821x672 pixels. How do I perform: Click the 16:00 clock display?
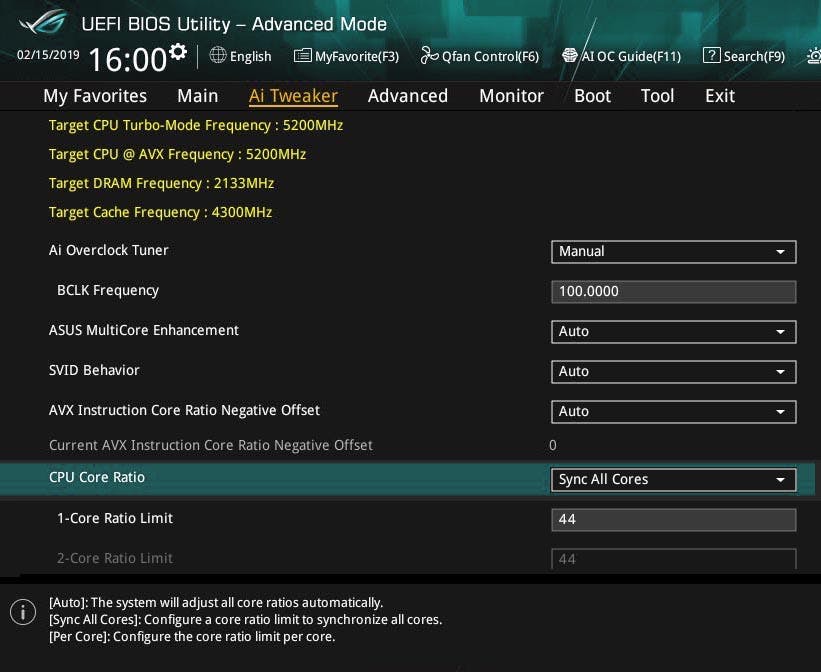(x=128, y=59)
